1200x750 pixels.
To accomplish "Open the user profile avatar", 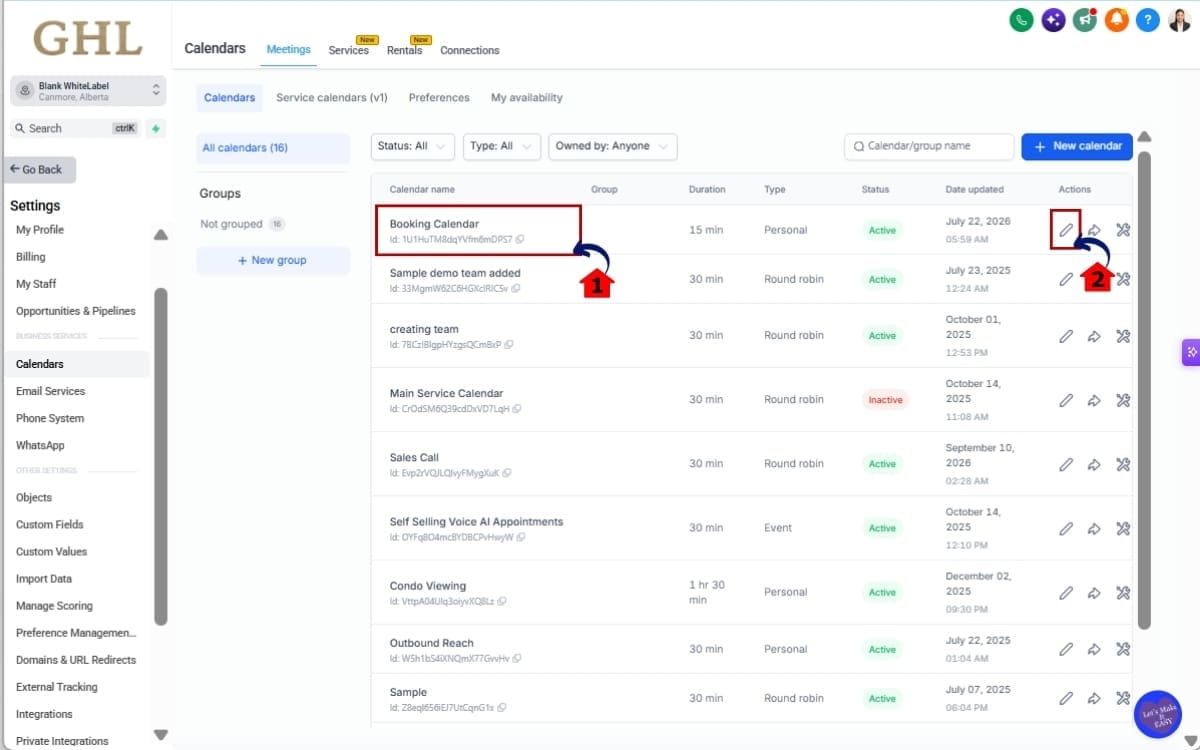I will (x=1180, y=19).
